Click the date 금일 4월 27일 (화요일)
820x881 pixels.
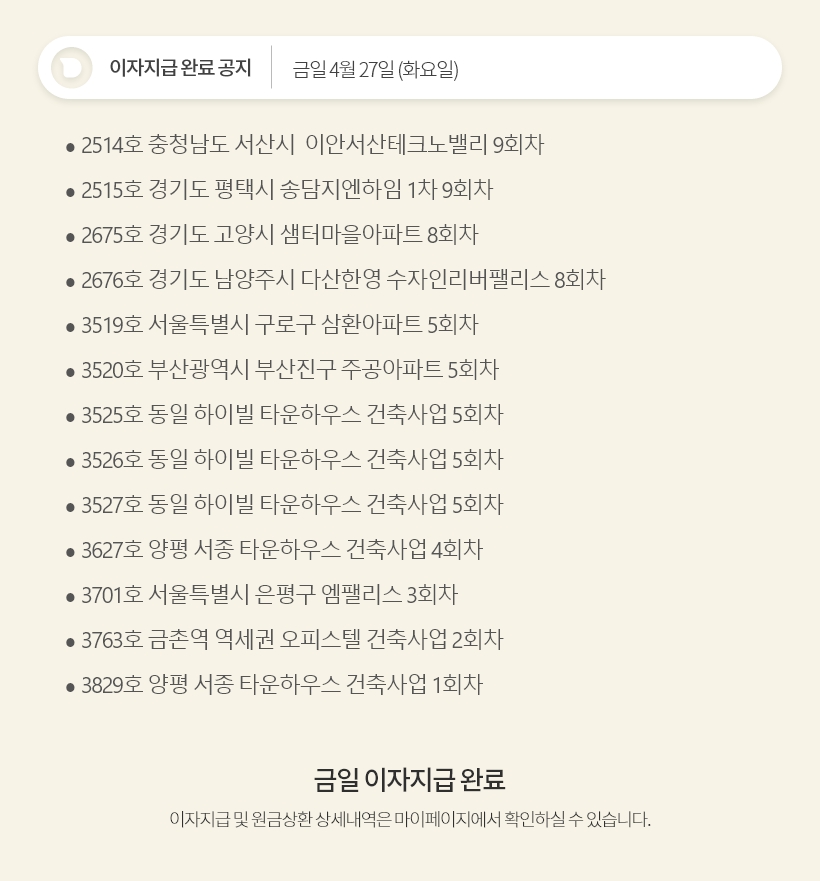tap(375, 70)
